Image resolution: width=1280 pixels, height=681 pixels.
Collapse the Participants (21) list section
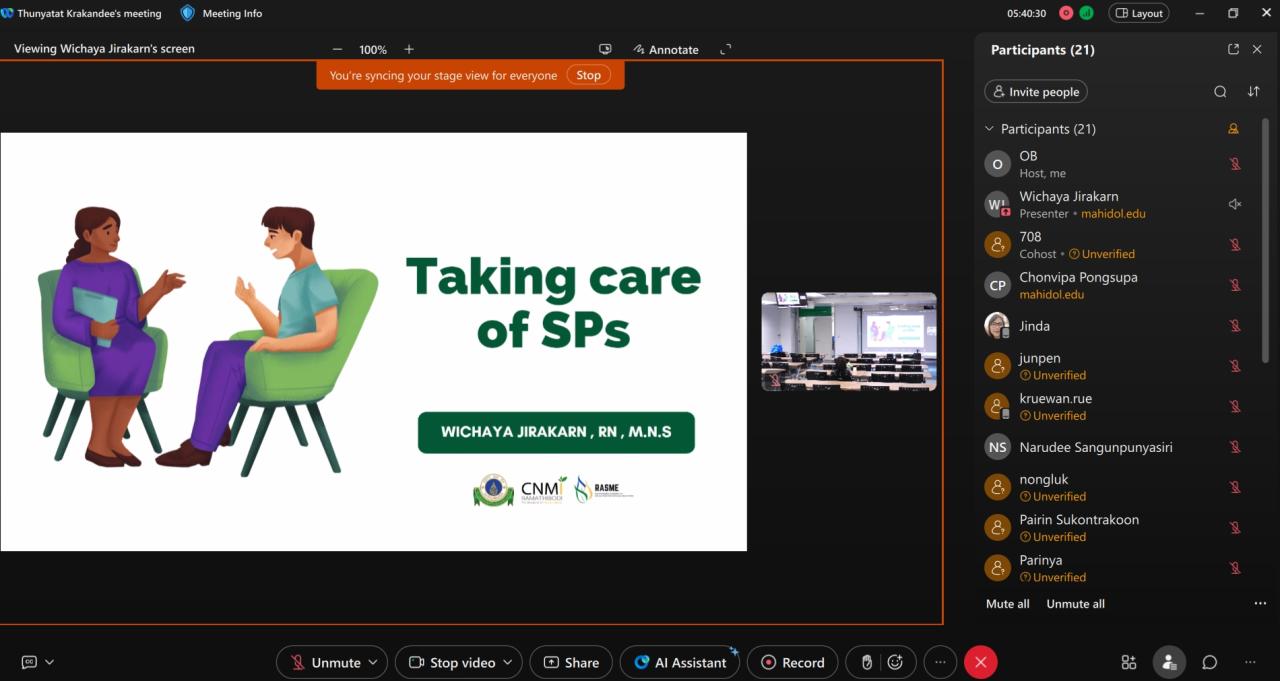coord(990,129)
